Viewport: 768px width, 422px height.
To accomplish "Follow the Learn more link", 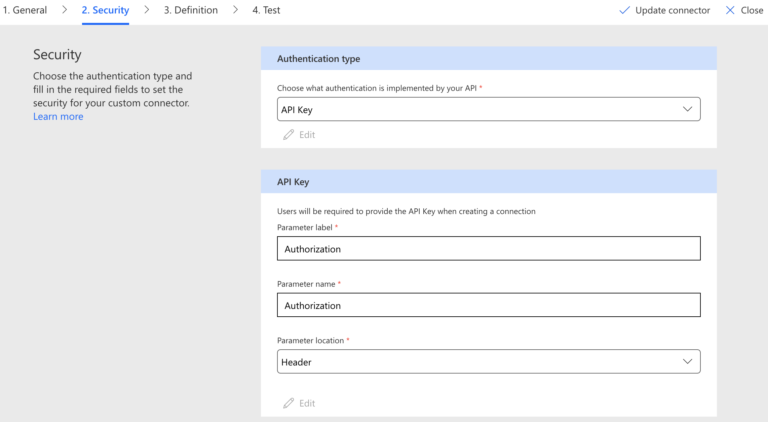I will pos(58,117).
